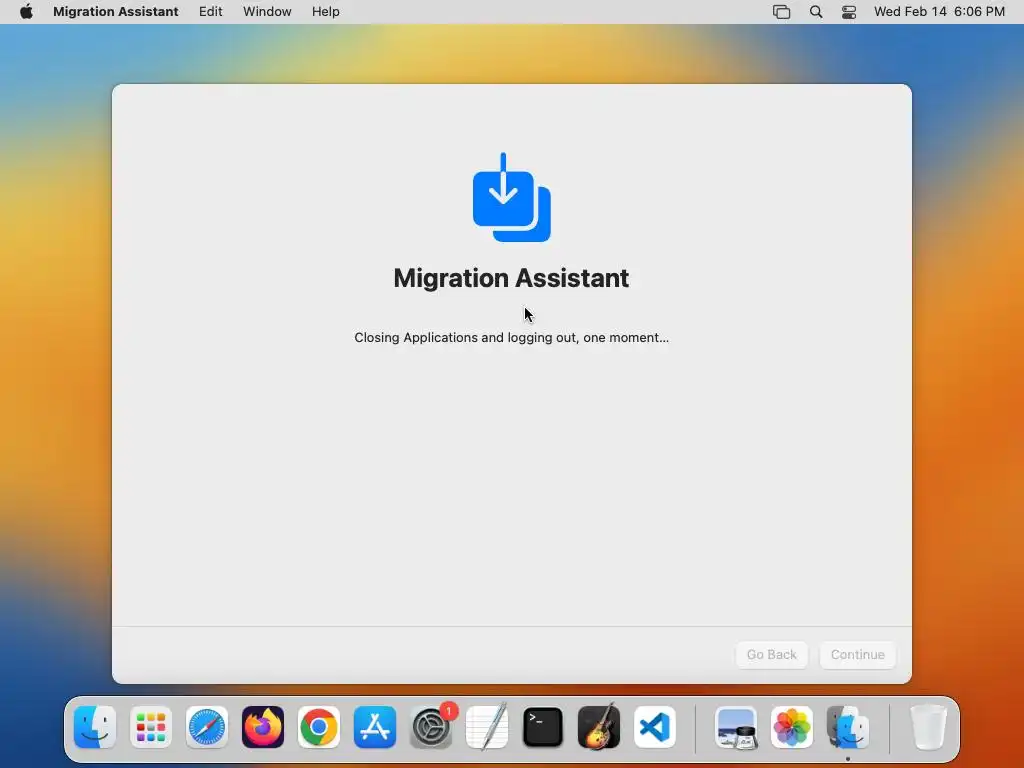Click the Migration Assistant heading text

(511, 278)
